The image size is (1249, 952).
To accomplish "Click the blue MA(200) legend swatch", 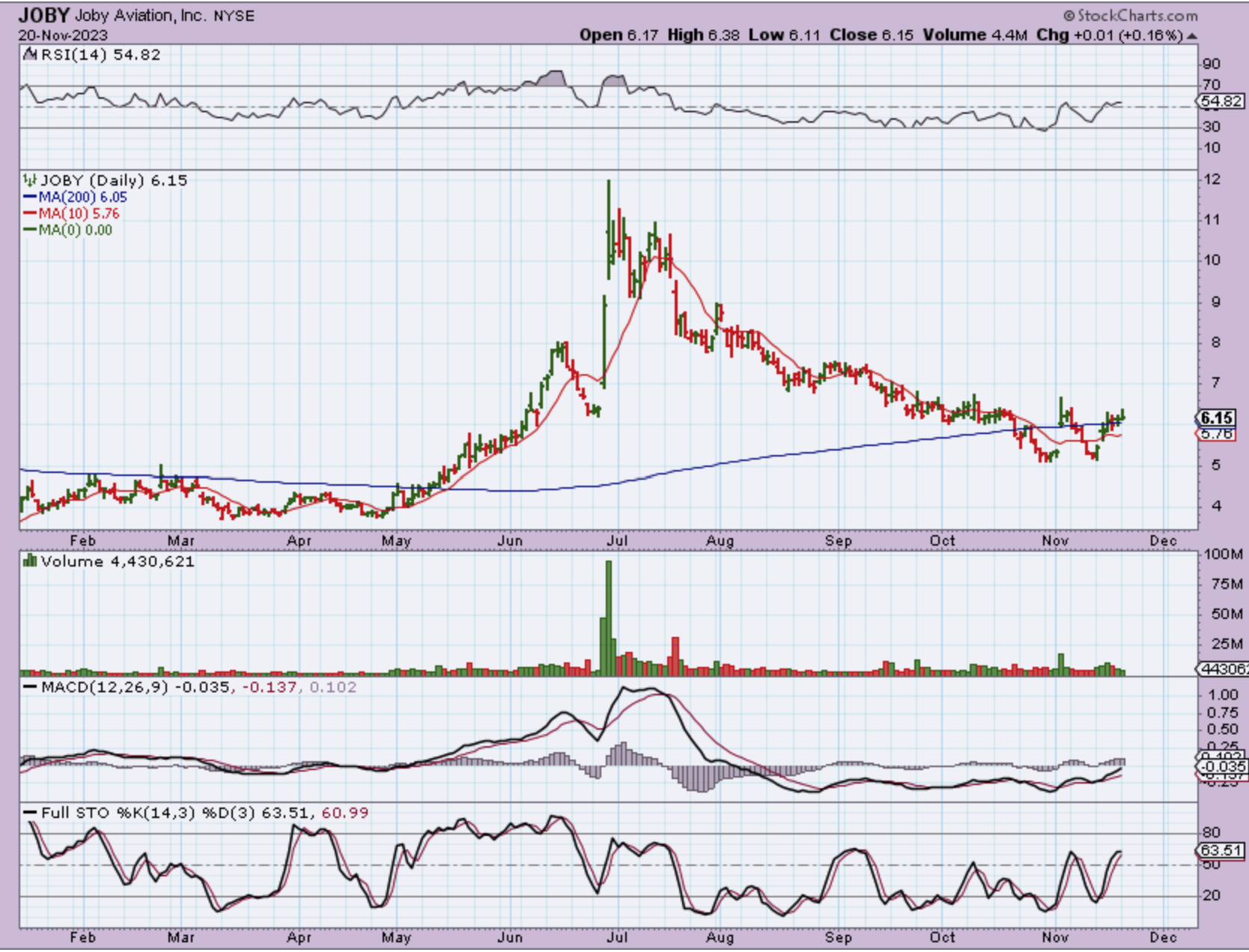I will 30,197.
